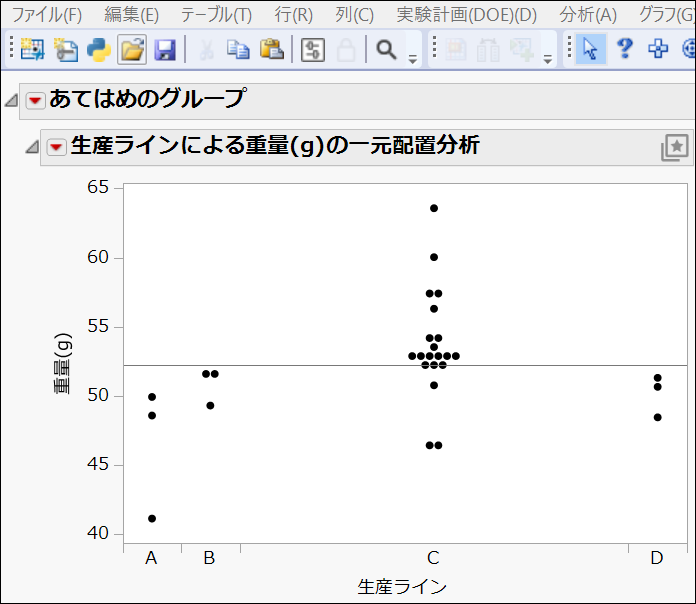
Task: Click the partly visible blue tool icon
Action: [x=688, y=49]
